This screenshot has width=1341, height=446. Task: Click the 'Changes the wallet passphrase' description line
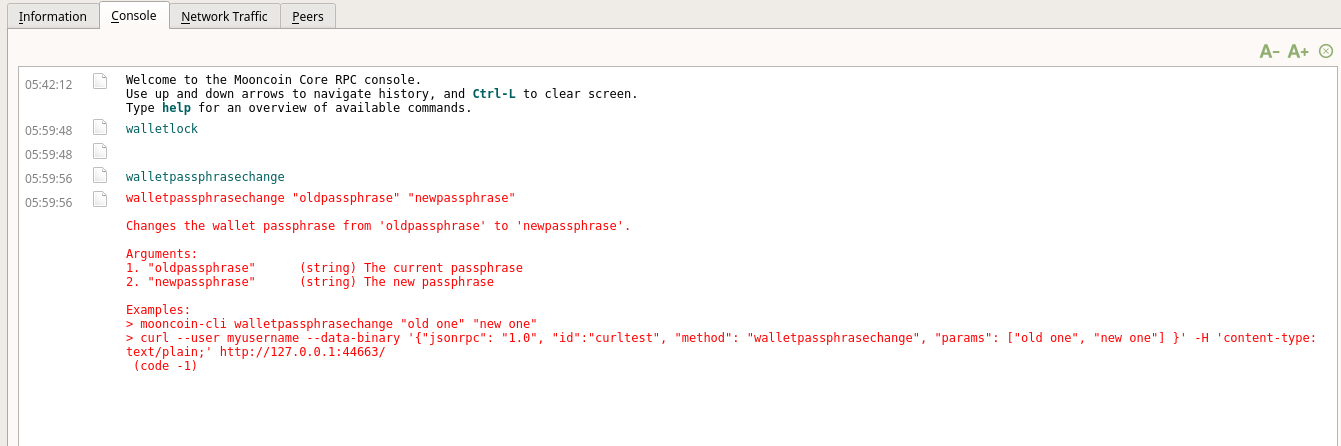click(378, 226)
